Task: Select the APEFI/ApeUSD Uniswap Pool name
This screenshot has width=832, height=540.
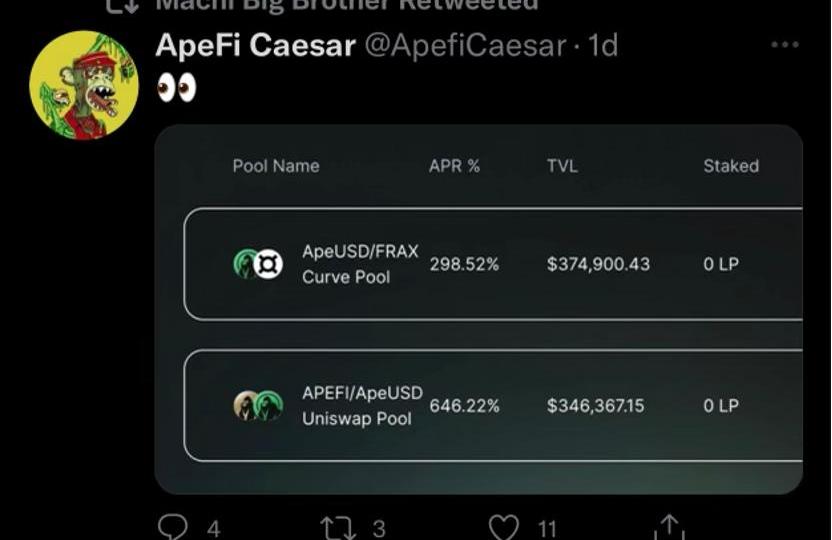Action: coord(362,405)
